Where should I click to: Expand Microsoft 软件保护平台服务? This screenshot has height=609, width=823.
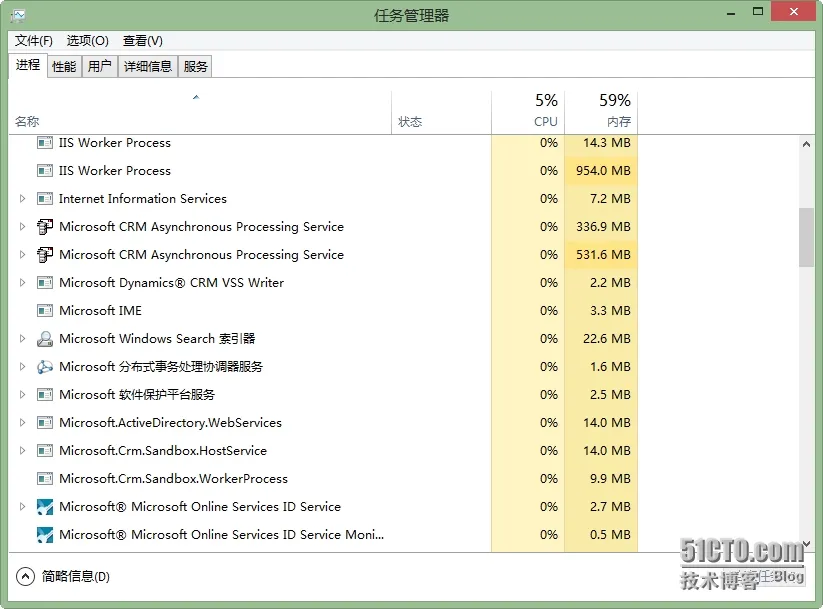[x=22, y=394]
